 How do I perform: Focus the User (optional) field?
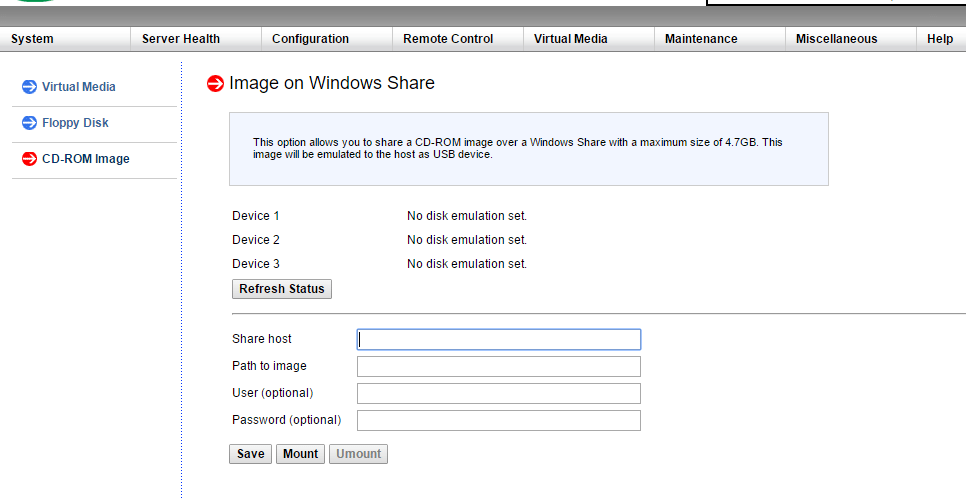tap(498, 393)
